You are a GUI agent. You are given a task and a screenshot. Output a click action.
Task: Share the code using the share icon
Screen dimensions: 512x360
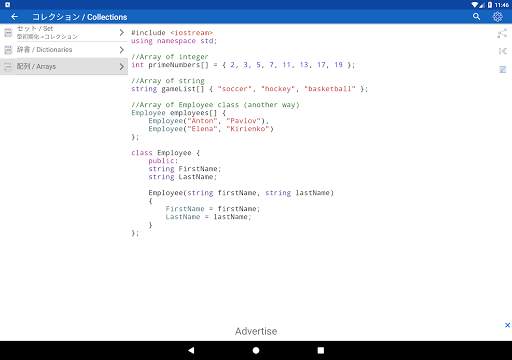point(502,33)
